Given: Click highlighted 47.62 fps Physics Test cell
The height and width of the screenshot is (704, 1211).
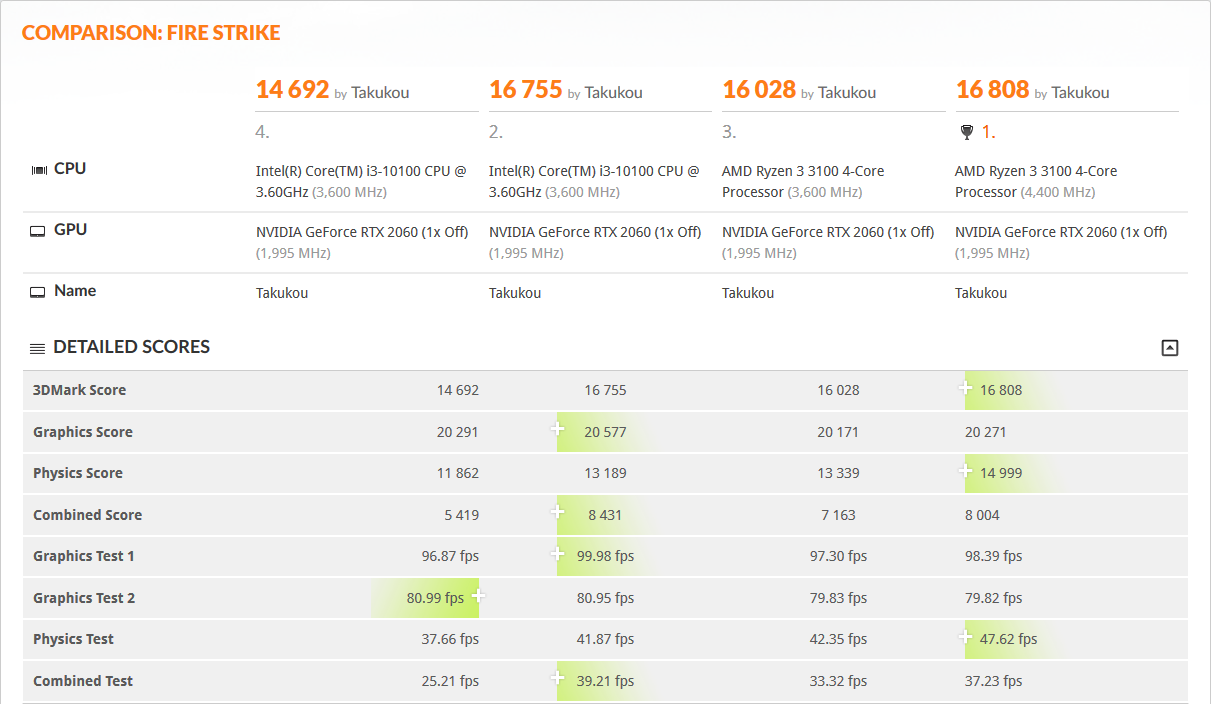Looking at the screenshot, I should point(1008,639).
